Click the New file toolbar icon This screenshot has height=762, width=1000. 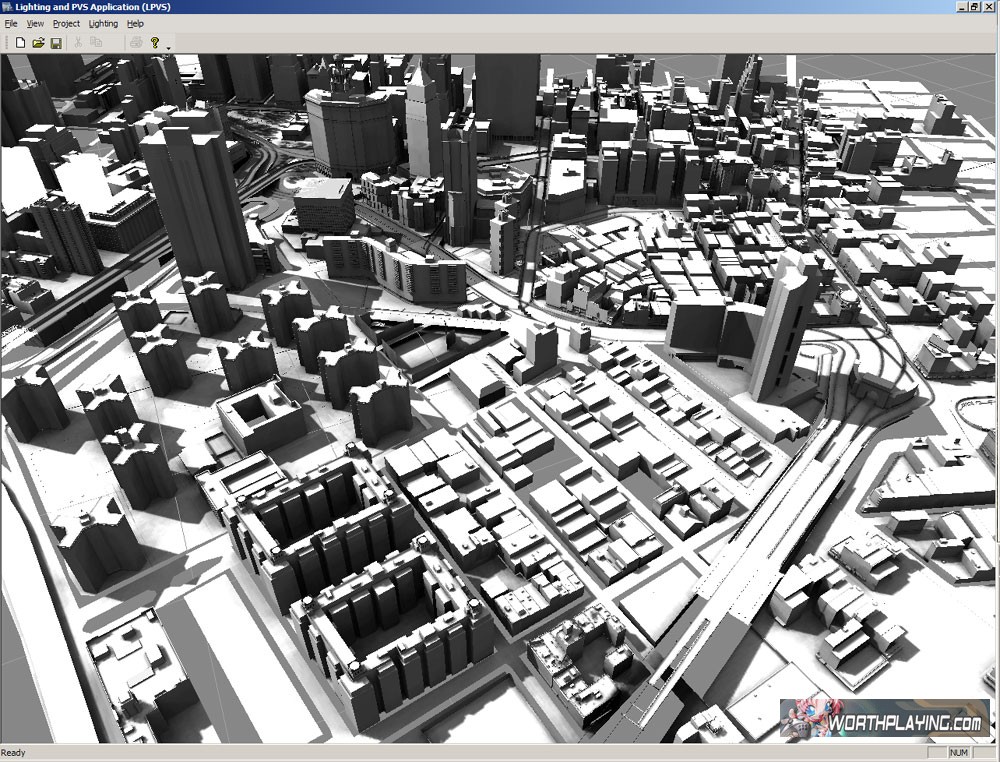20,42
